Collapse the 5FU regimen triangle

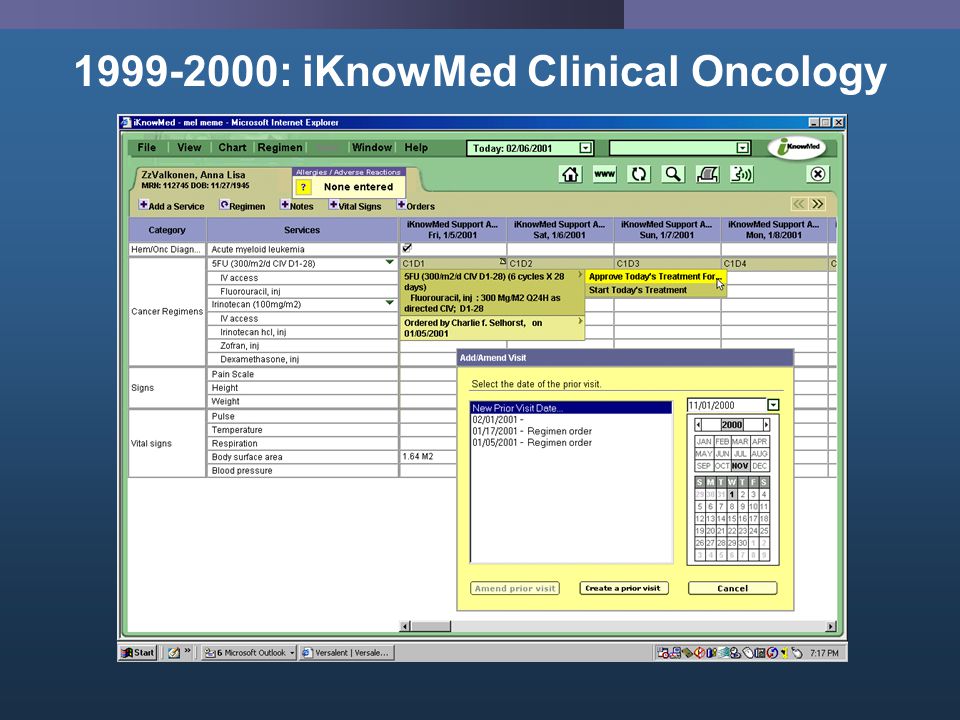(x=389, y=262)
